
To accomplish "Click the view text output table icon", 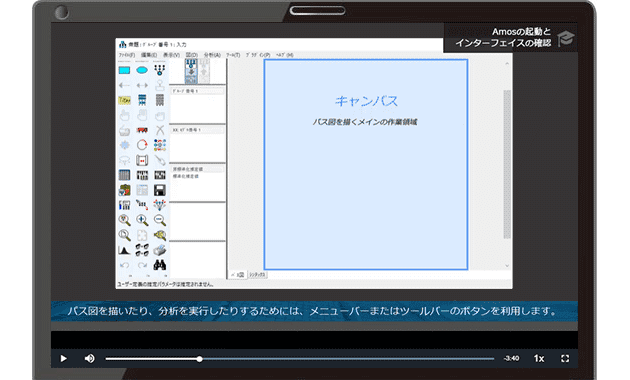I will 142,190.
